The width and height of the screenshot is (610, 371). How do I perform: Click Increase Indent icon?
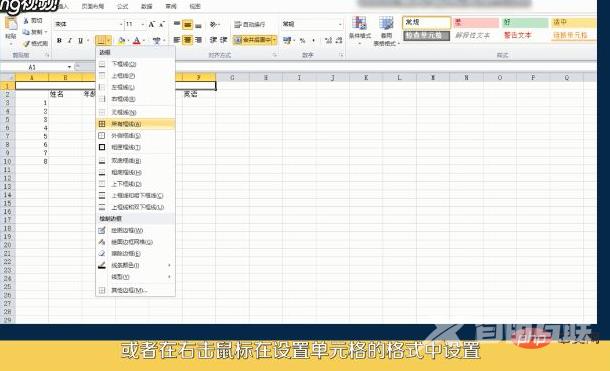pos(224,40)
